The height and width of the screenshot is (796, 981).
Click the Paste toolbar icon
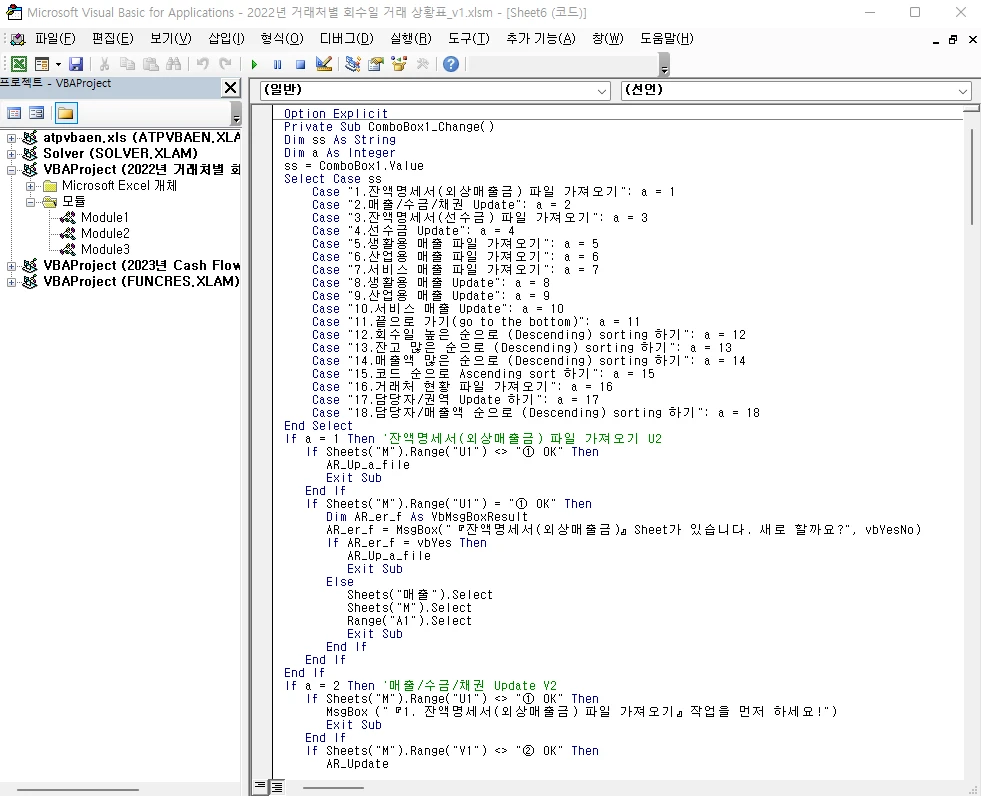click(151, 64)
